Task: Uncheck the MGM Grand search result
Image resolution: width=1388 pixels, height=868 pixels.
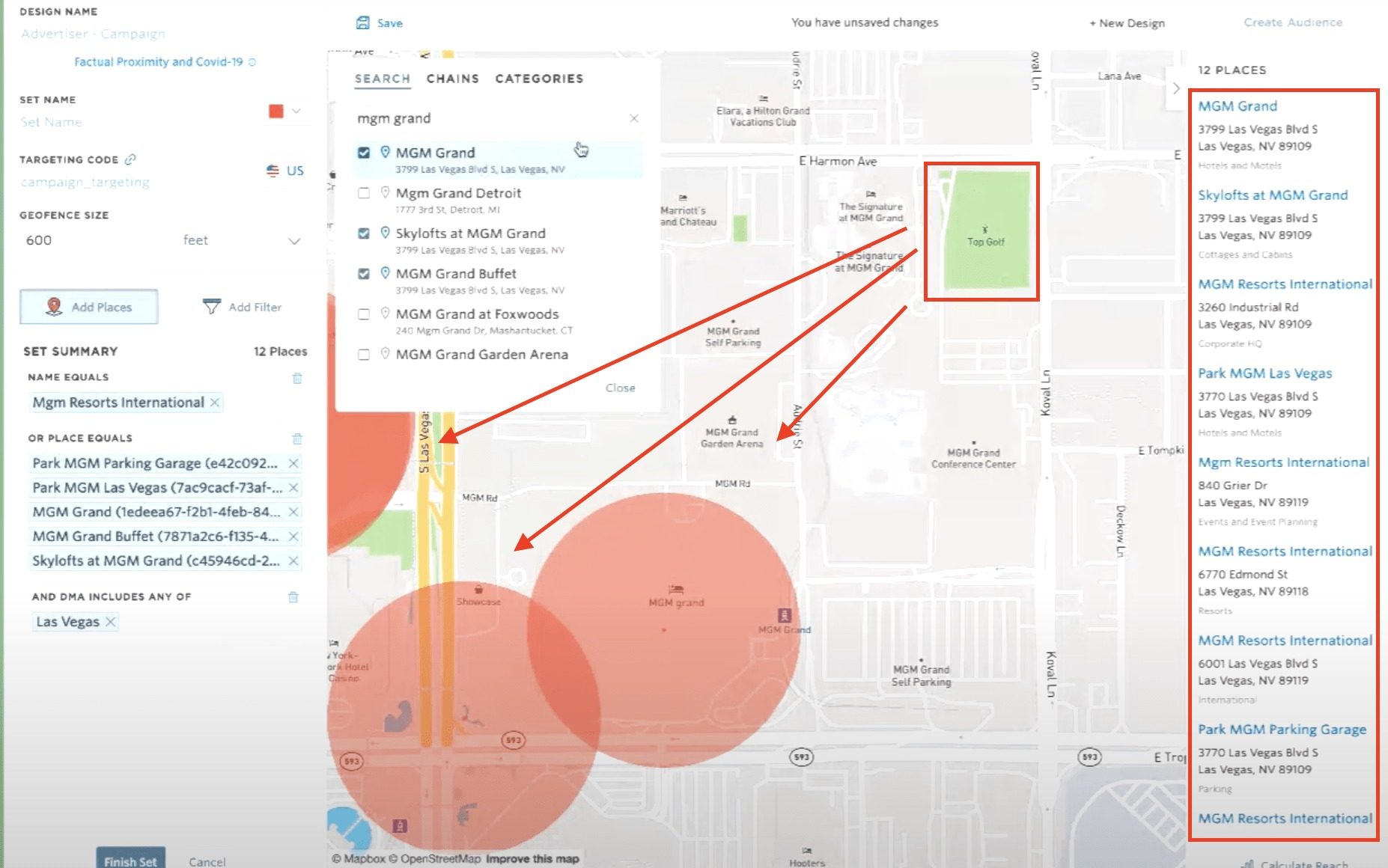Action: (x=364, y=153)
